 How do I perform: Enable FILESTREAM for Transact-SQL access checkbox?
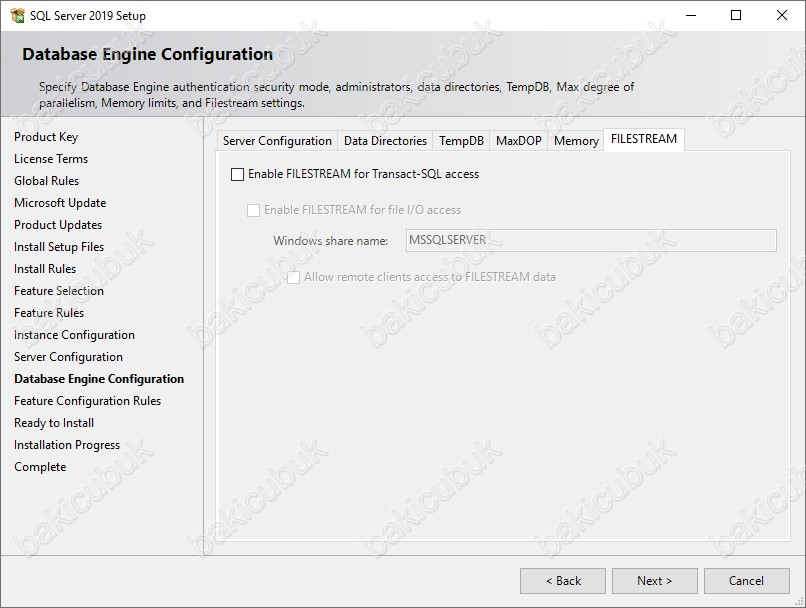tap(237, 175)
